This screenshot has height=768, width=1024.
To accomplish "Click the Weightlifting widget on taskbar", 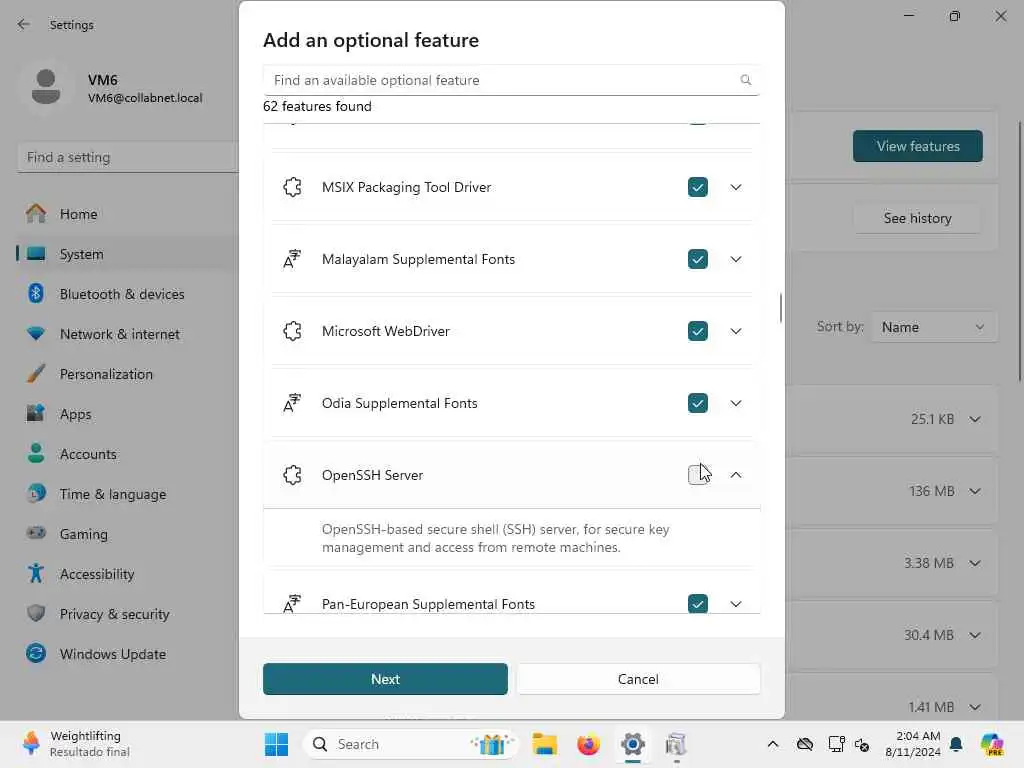I will click(76, 744).
